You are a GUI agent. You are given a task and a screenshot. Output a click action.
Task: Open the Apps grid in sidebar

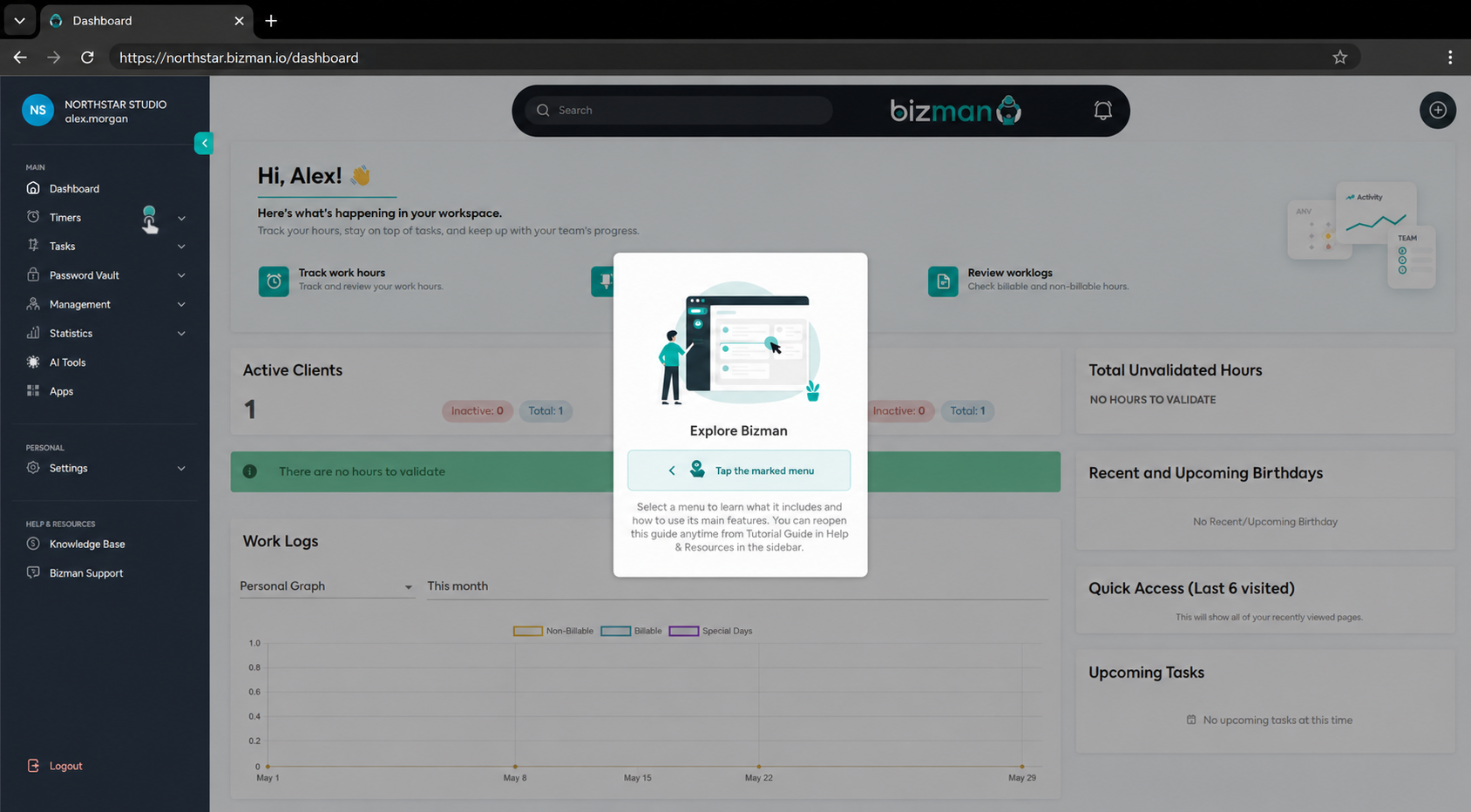33,391
